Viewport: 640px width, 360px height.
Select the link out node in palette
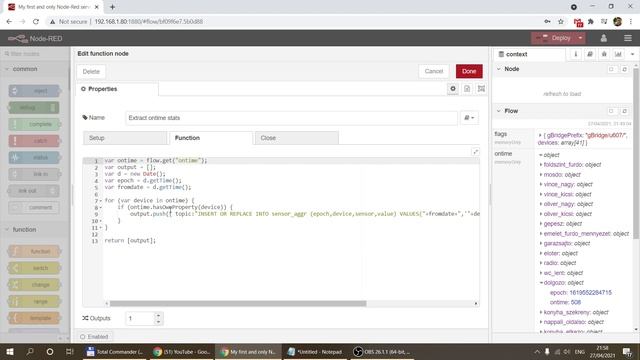[34, 191]
